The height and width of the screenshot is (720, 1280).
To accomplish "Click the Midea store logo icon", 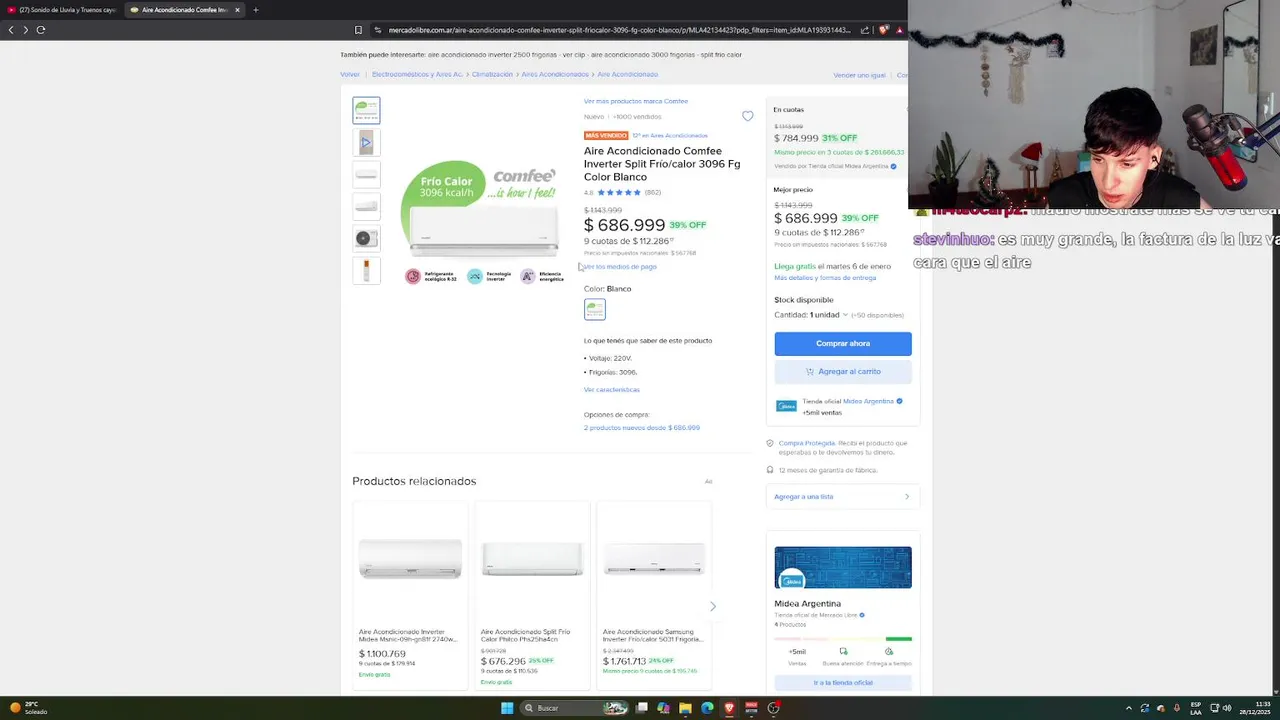I will click(x=786, y=406).
